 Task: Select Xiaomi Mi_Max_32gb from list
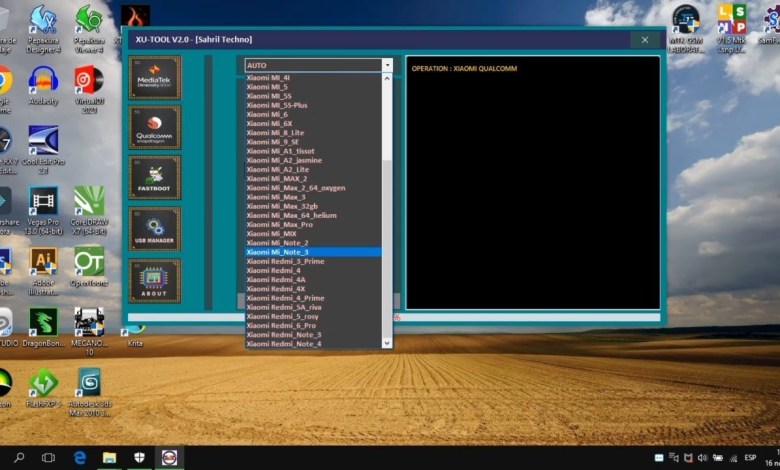[x=313, y=206]
